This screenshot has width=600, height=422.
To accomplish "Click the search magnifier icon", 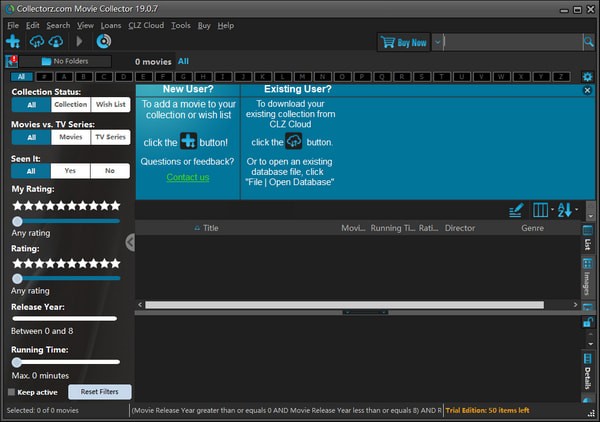I will click(x=588, y=42).
